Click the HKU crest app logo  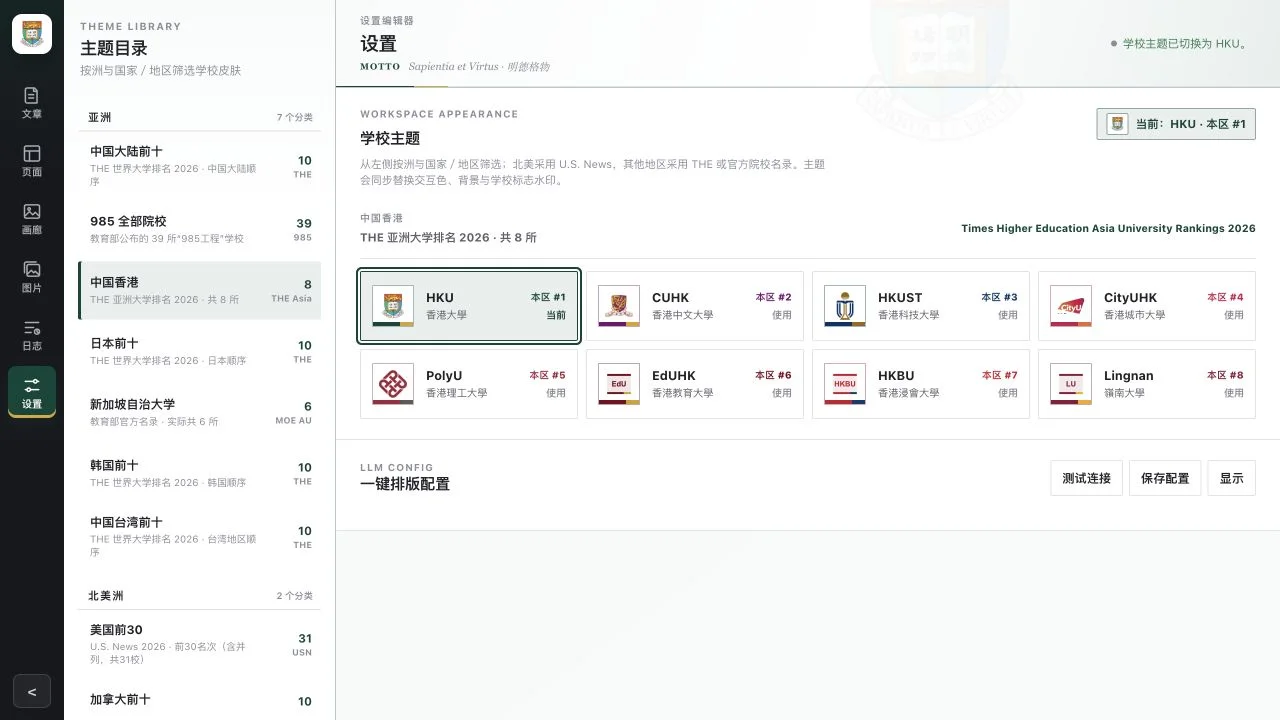click(x=32, y=34)
